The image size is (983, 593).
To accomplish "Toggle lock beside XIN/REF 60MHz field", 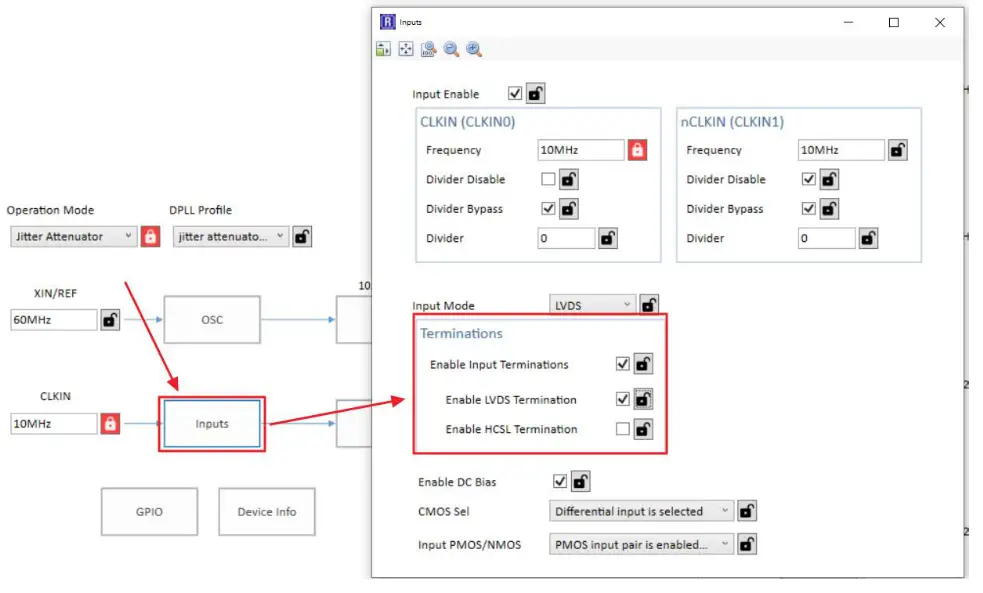I will (110, 320).
